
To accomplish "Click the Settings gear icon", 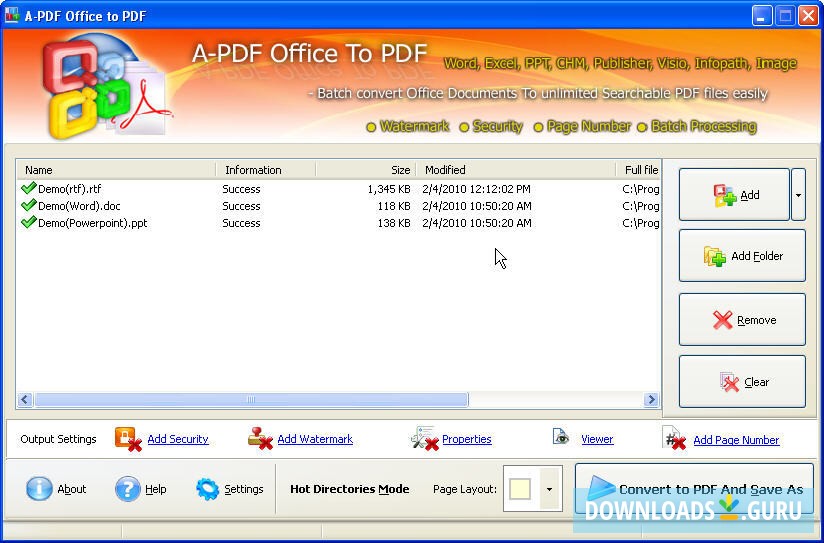I will tap(208, 489).
